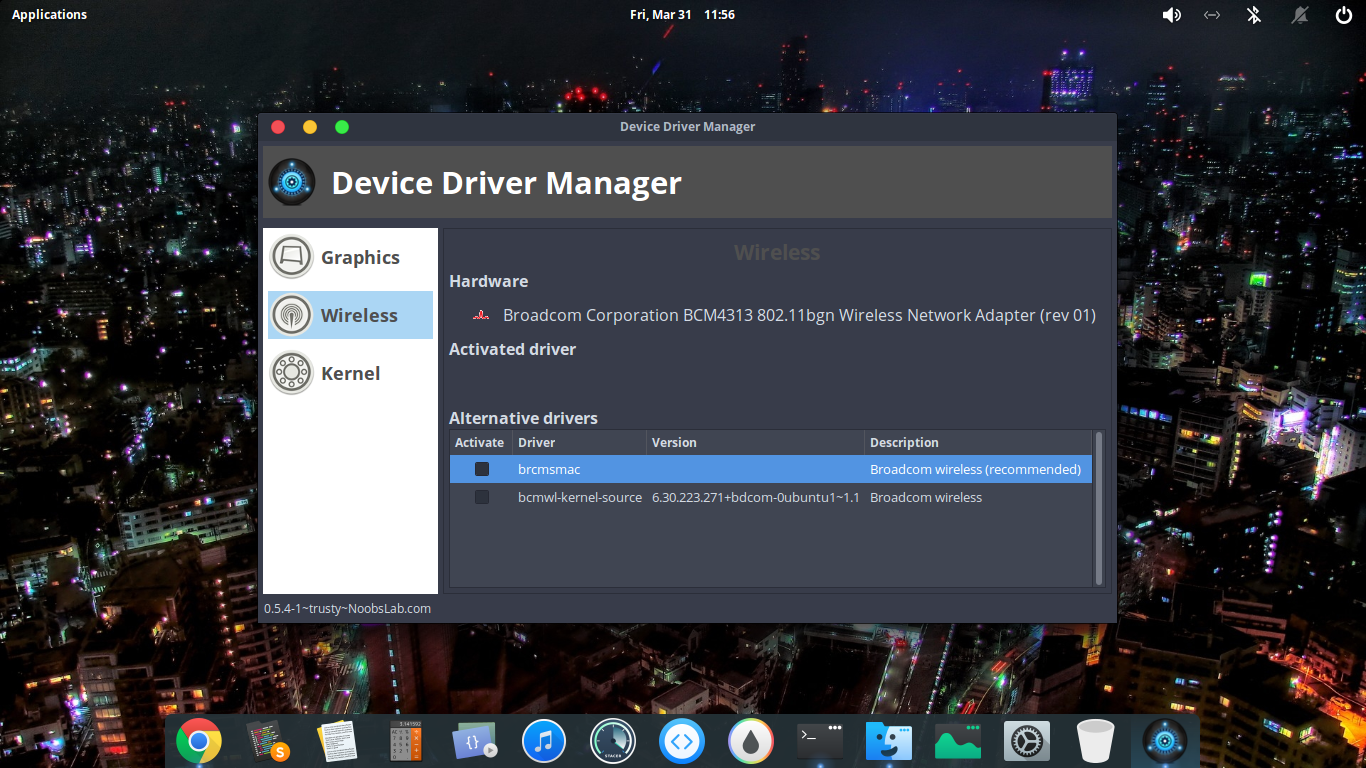Open the date and time calendar dropdown

(x=682, y=15)
